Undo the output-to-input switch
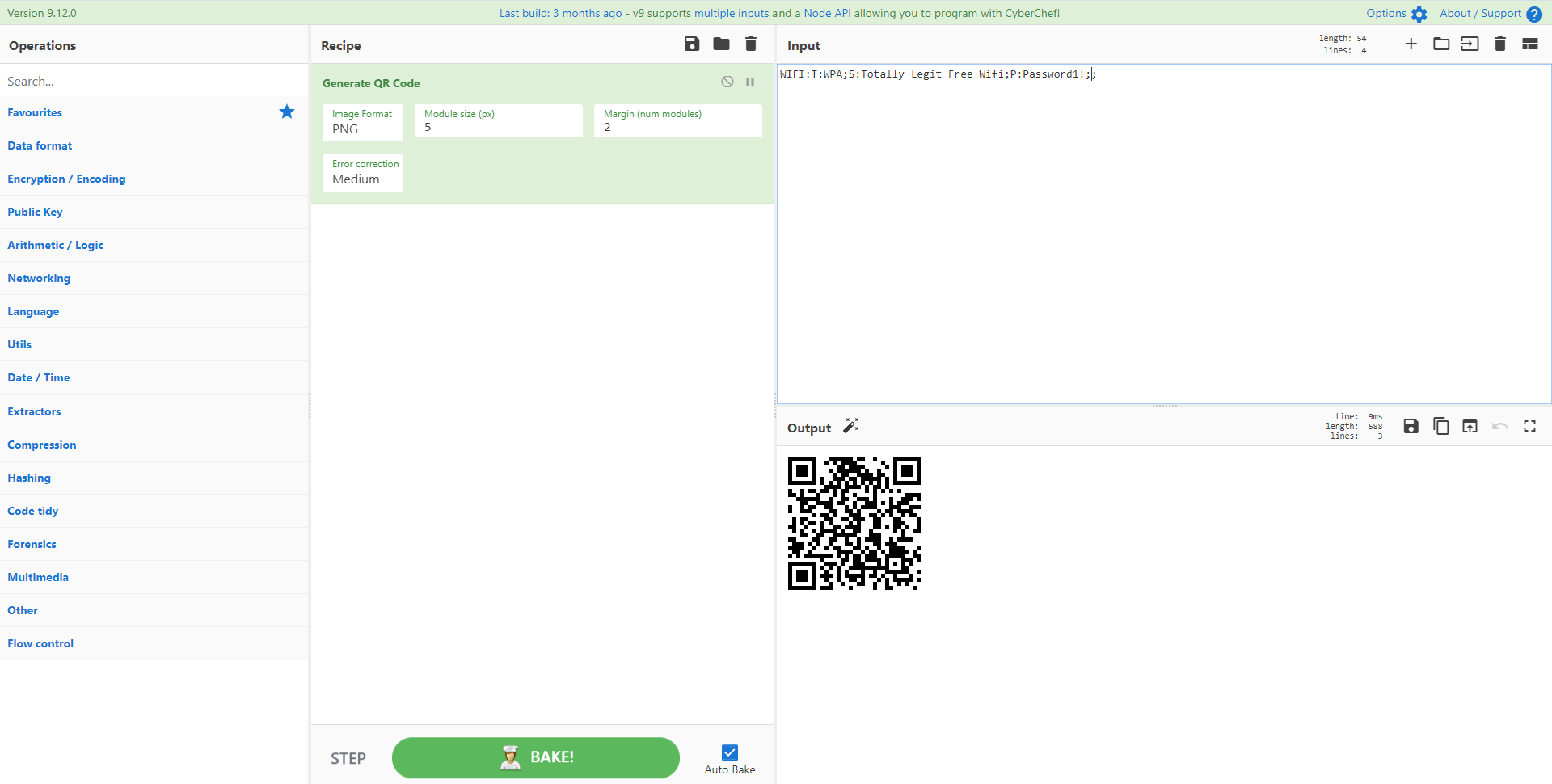Screen dimensions: 1552x784 coord(1500,426)
